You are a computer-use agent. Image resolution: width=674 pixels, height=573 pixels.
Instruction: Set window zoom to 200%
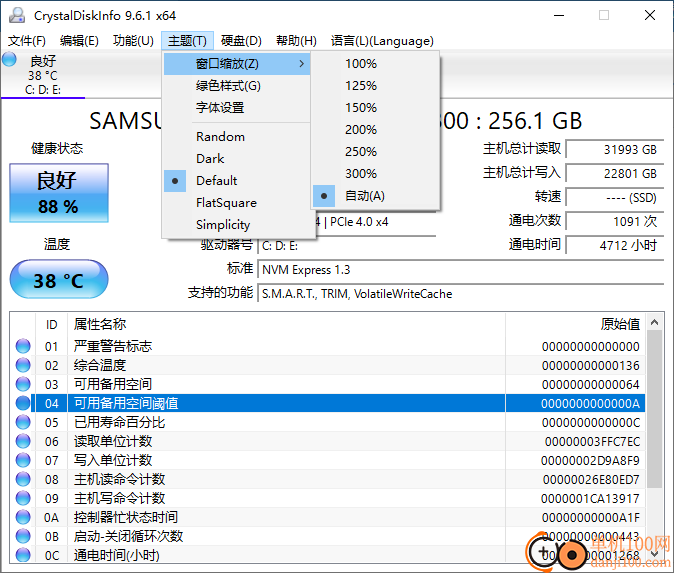(x=375, y=129)
